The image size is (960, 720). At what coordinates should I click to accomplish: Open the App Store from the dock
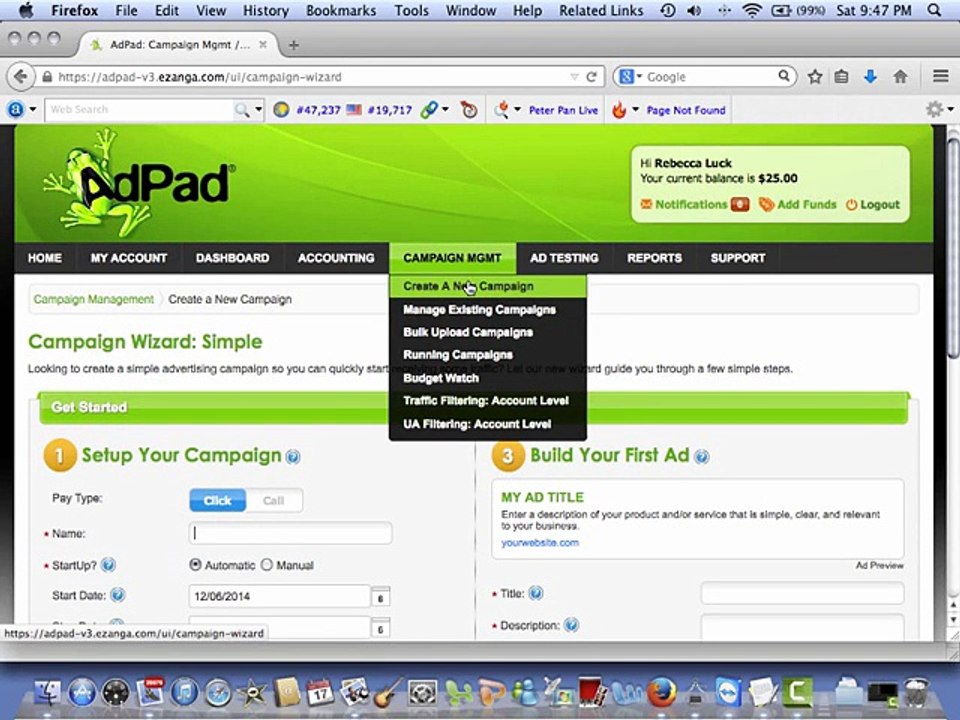pos(82,693)
